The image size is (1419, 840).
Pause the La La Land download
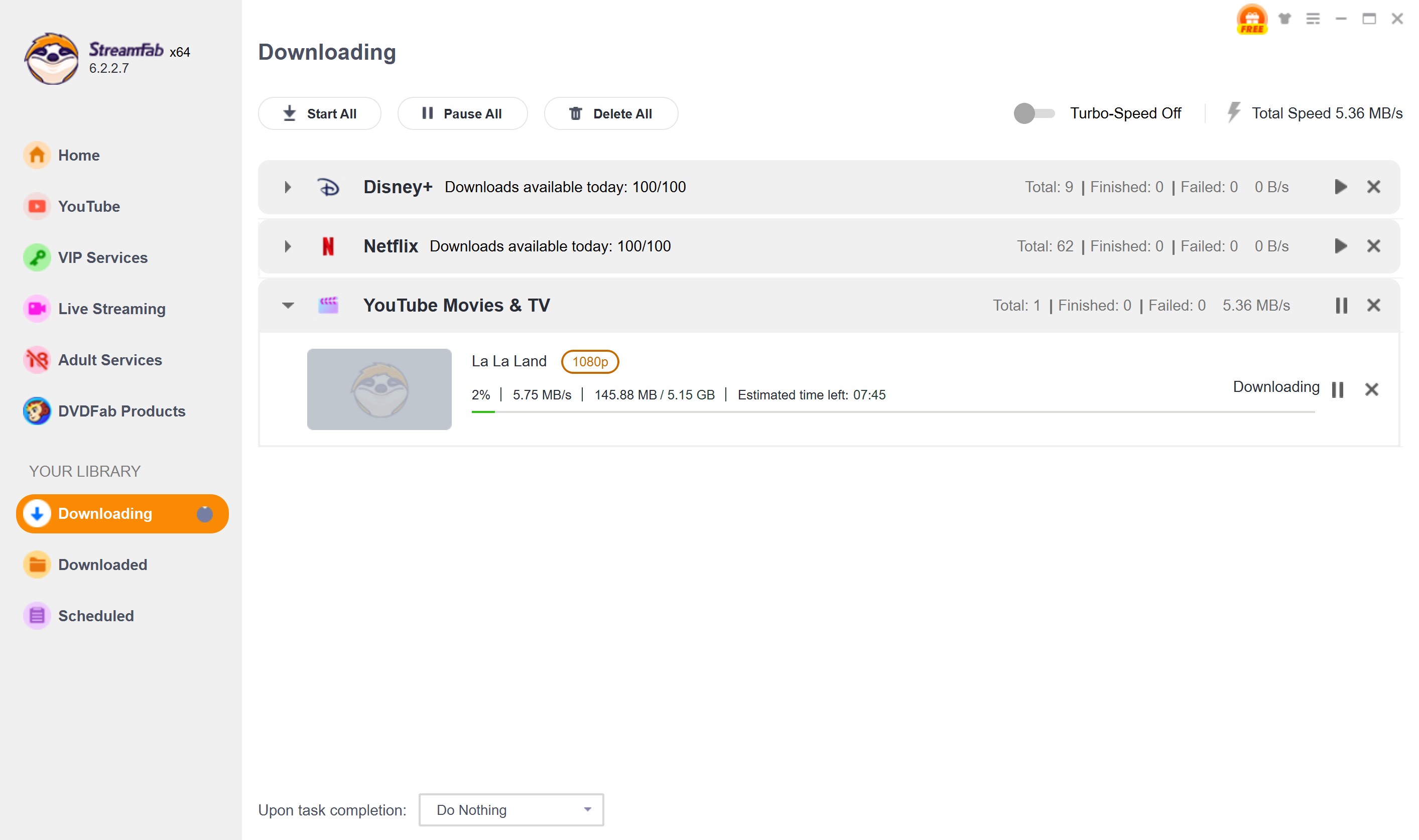tap(1337, 389)
